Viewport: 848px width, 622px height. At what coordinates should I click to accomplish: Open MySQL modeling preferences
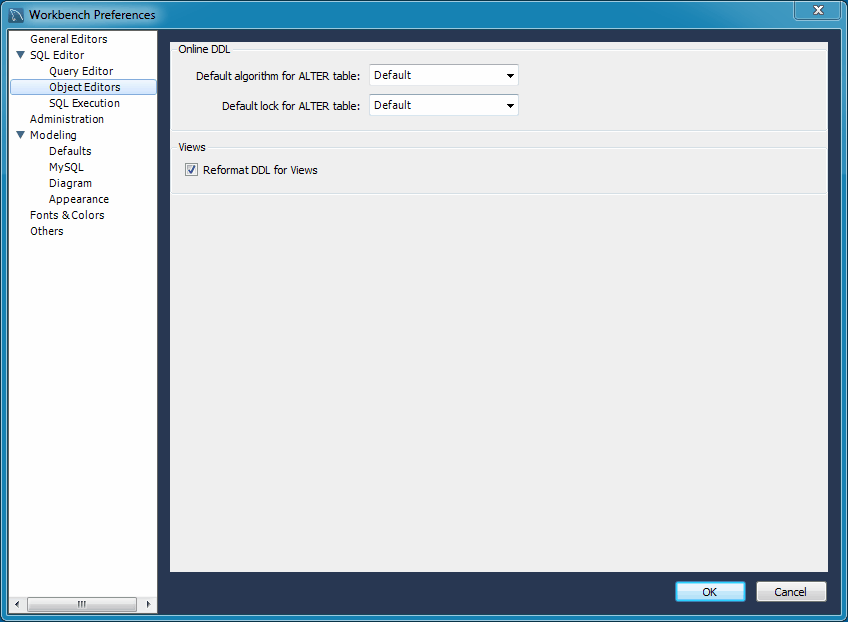coord(67,167)
